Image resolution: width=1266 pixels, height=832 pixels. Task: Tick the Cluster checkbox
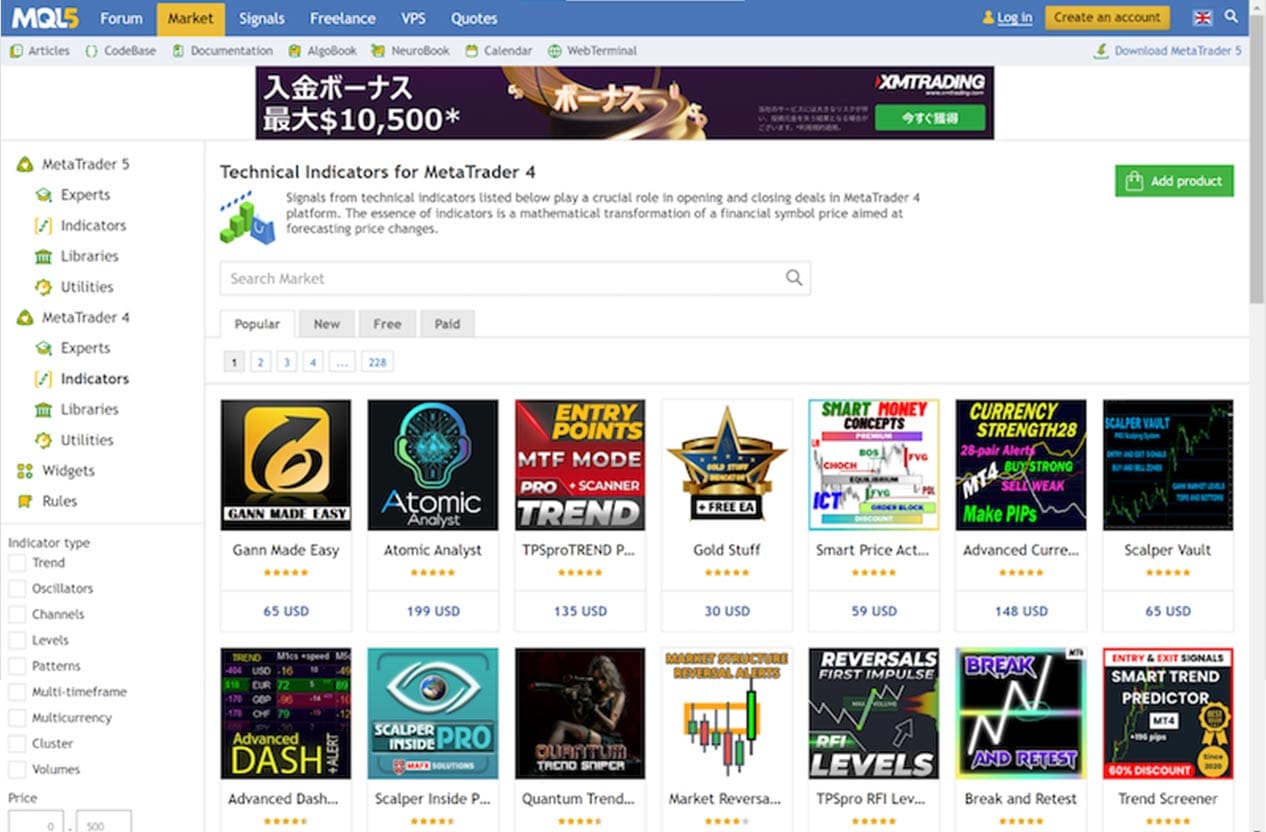click(17, 744)
